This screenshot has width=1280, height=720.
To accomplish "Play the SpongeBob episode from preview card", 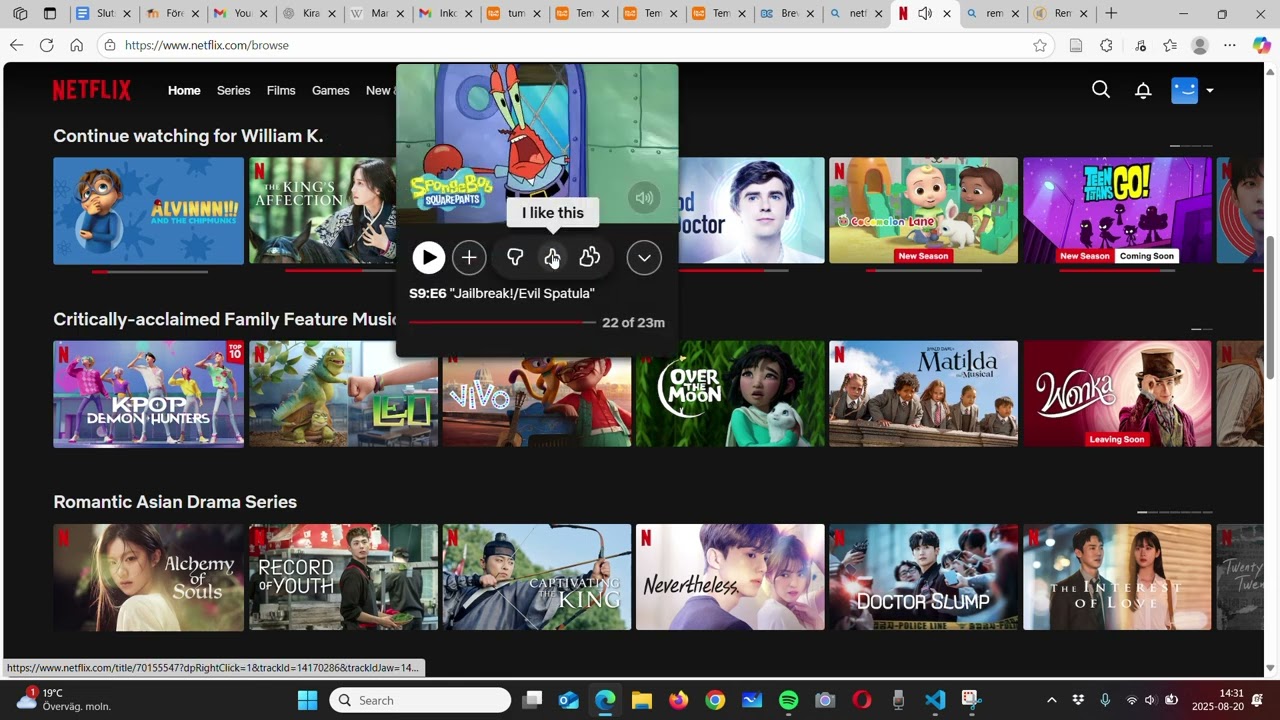I will point(428,258).
